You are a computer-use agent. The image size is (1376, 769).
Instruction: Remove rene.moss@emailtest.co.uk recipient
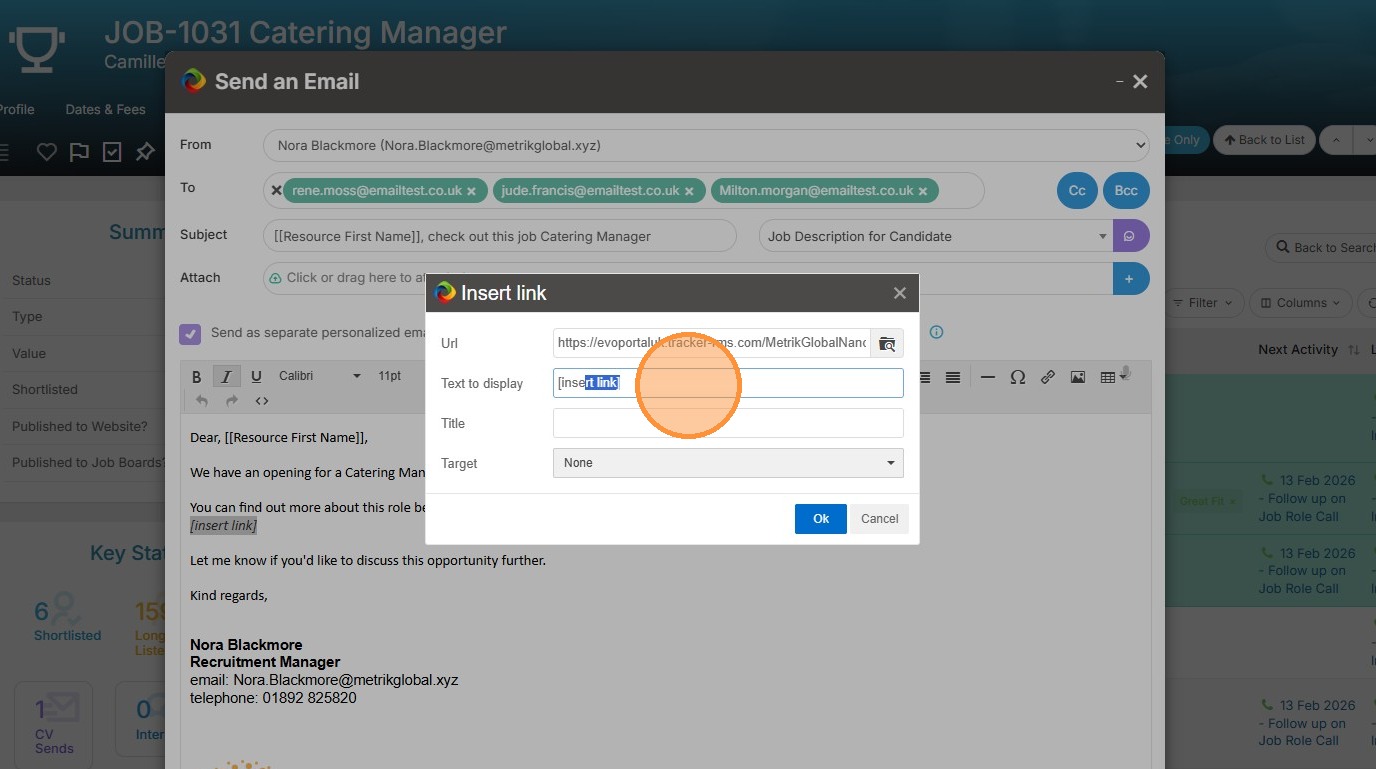(471, 191)
